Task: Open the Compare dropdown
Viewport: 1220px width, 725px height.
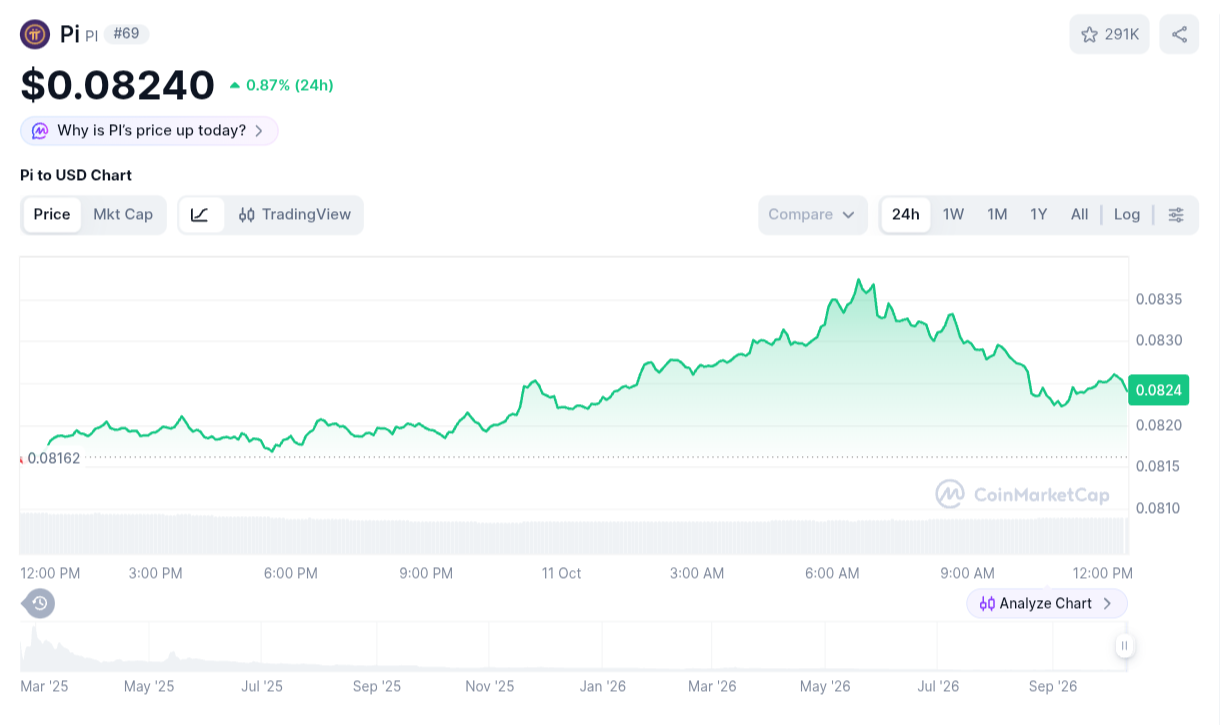Action: 813,215
